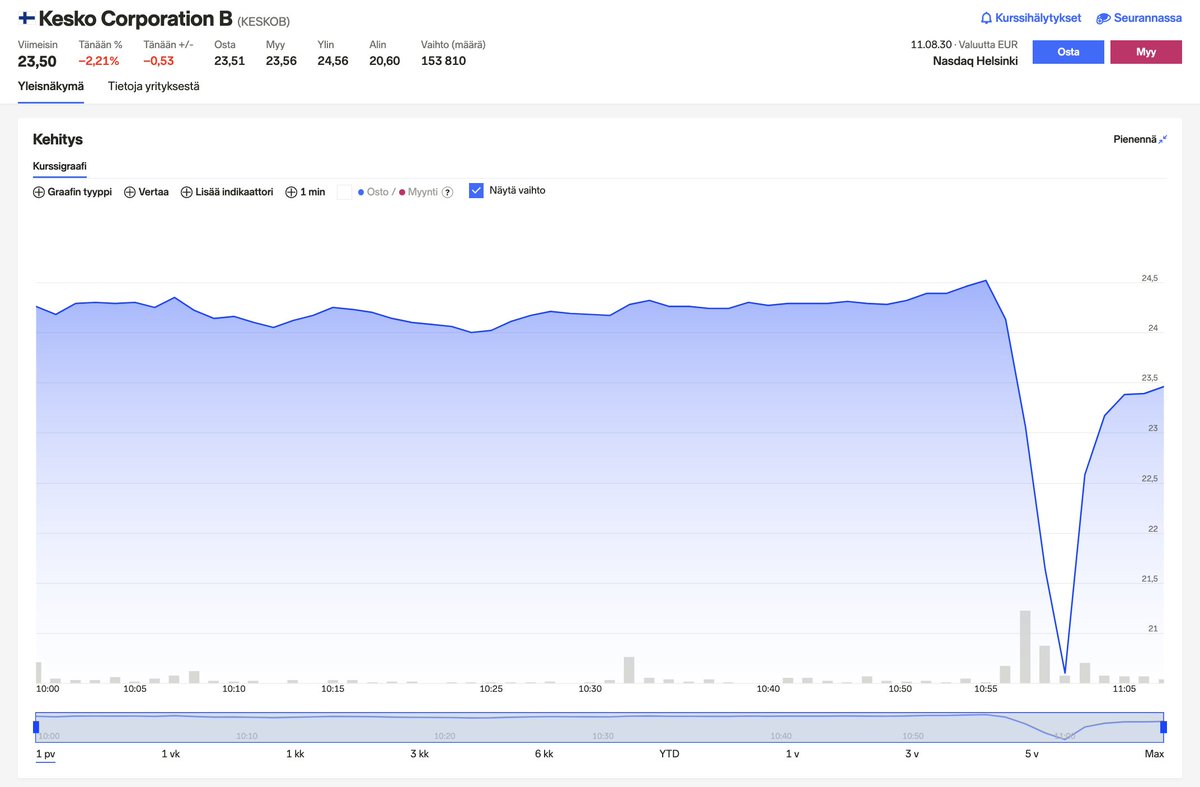Select the YTD time range
1200x787 pixels.
[669, 754]
